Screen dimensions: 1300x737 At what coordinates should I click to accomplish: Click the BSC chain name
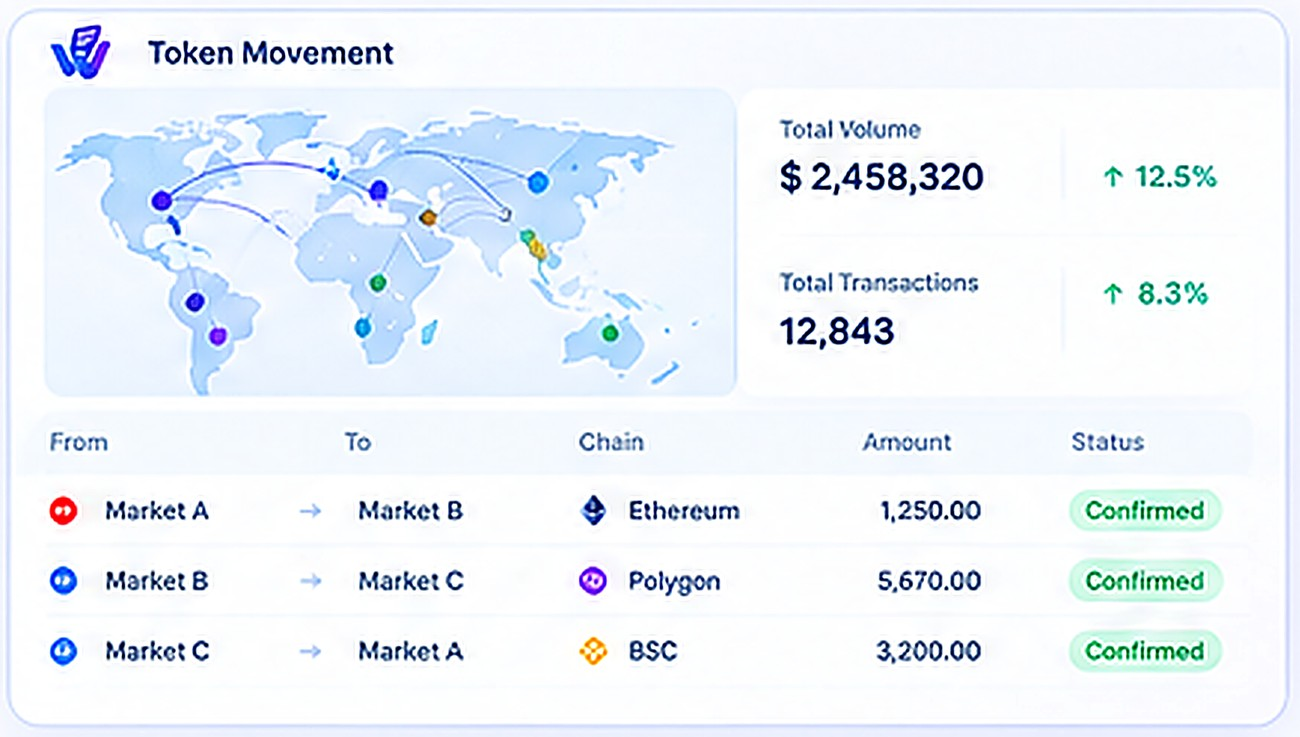[653, 652]
